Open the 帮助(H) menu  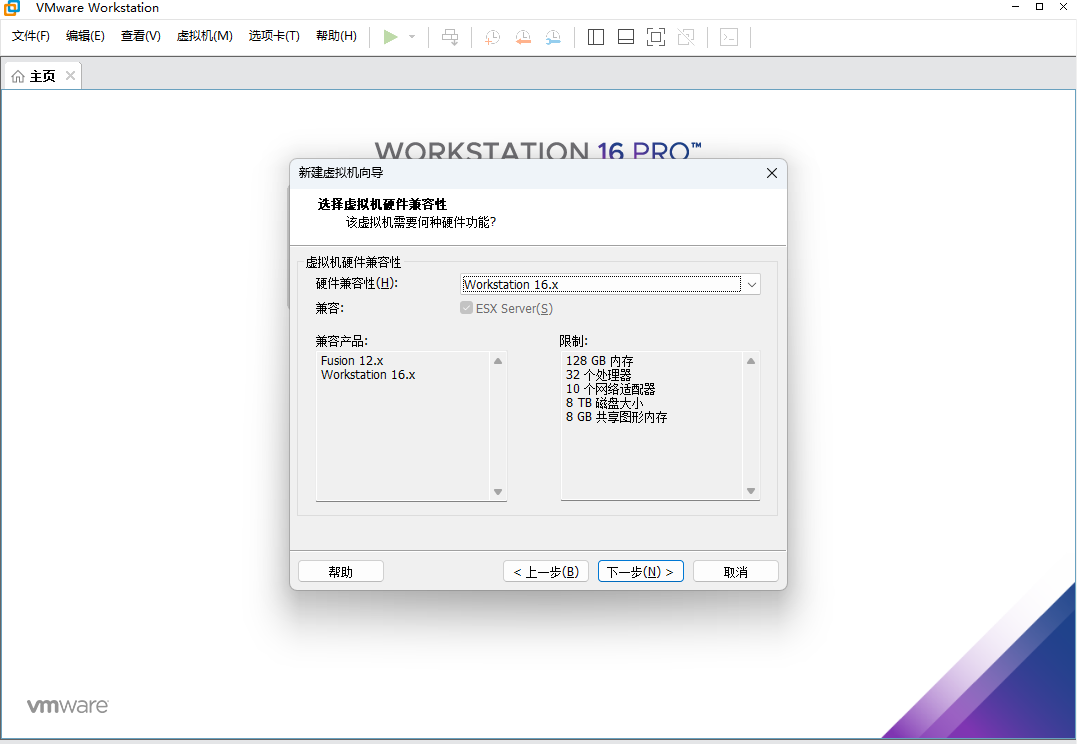pyautogui.click(x=337, y=36)
